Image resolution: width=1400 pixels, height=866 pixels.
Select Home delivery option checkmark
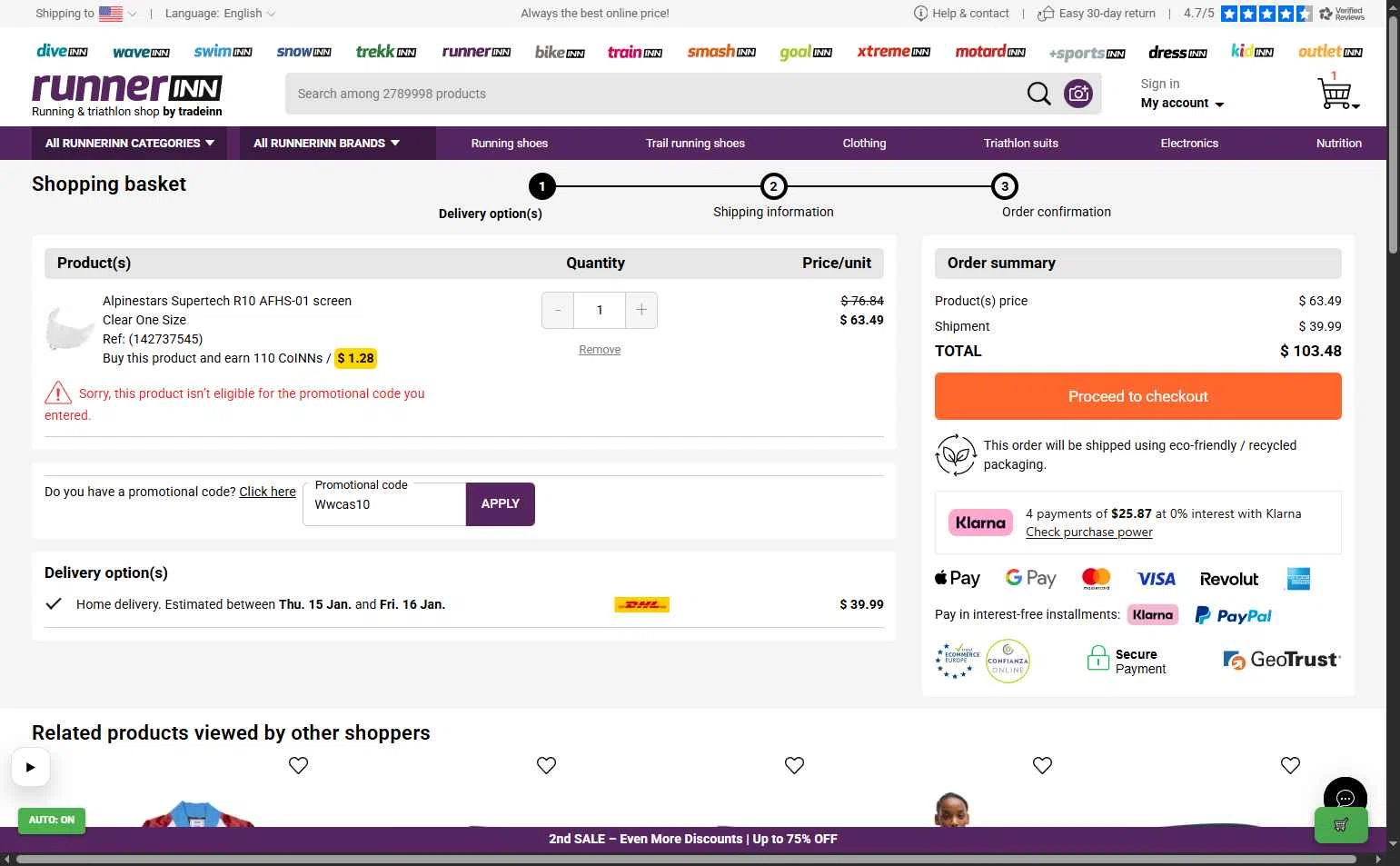pos(54,603)
